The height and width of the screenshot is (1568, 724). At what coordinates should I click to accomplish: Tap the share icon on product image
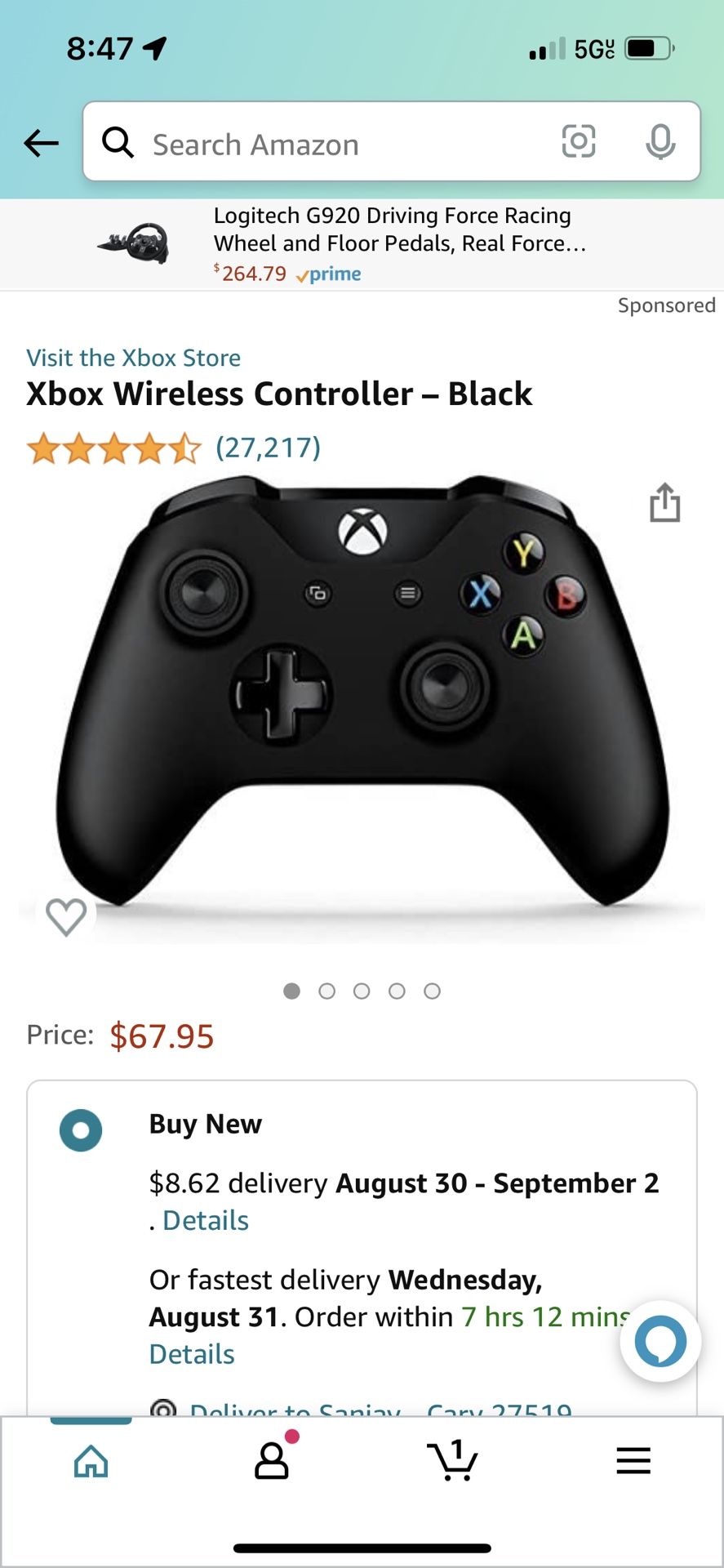[x=664, y=502]
